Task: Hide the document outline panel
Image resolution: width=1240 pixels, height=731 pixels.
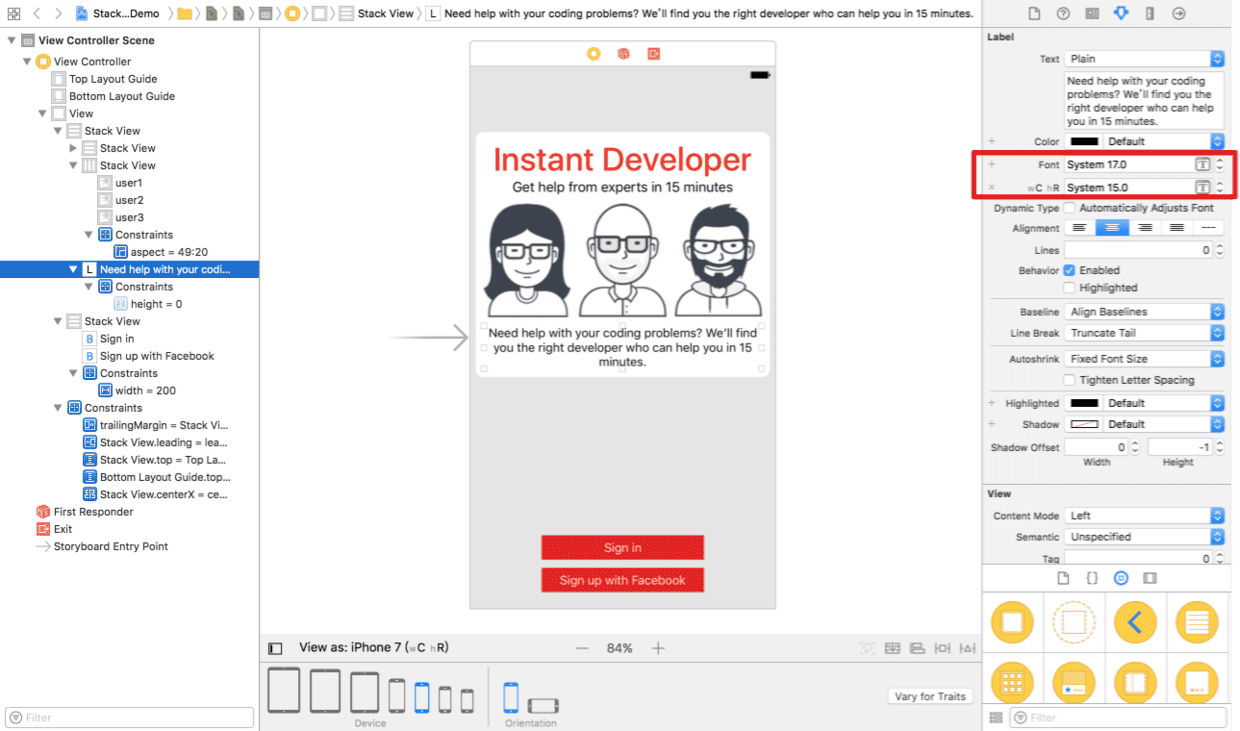Action: (276, 648)
